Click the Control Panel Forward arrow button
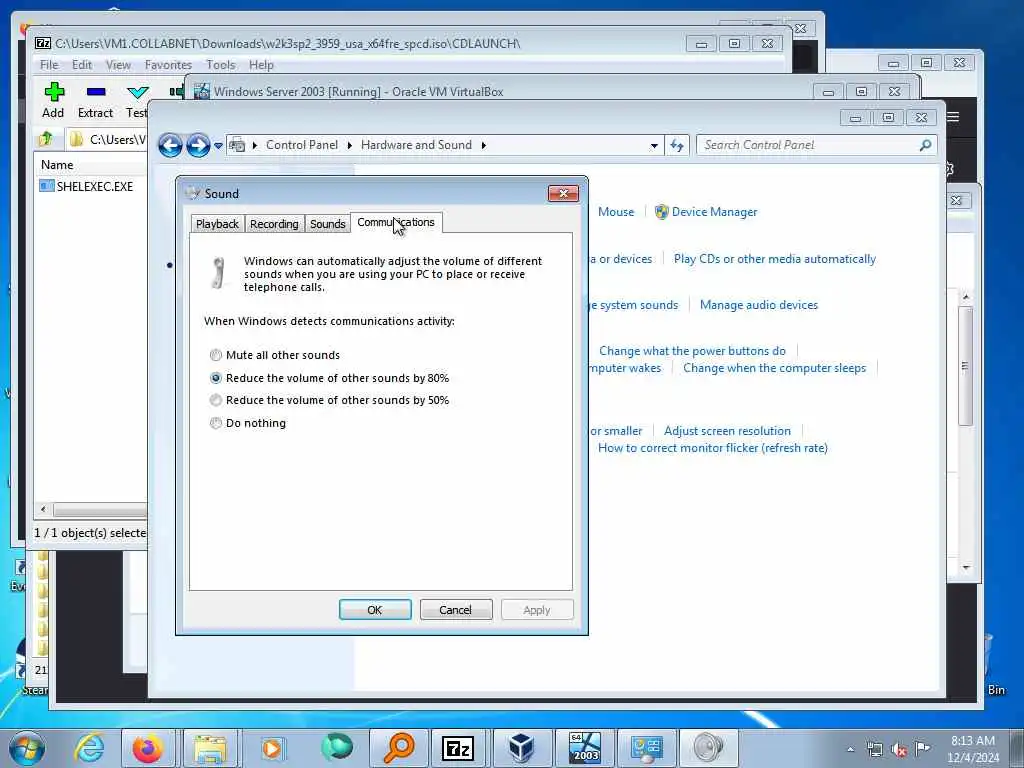This screenshot has height=768, width=1024. (x=198, y=145)
